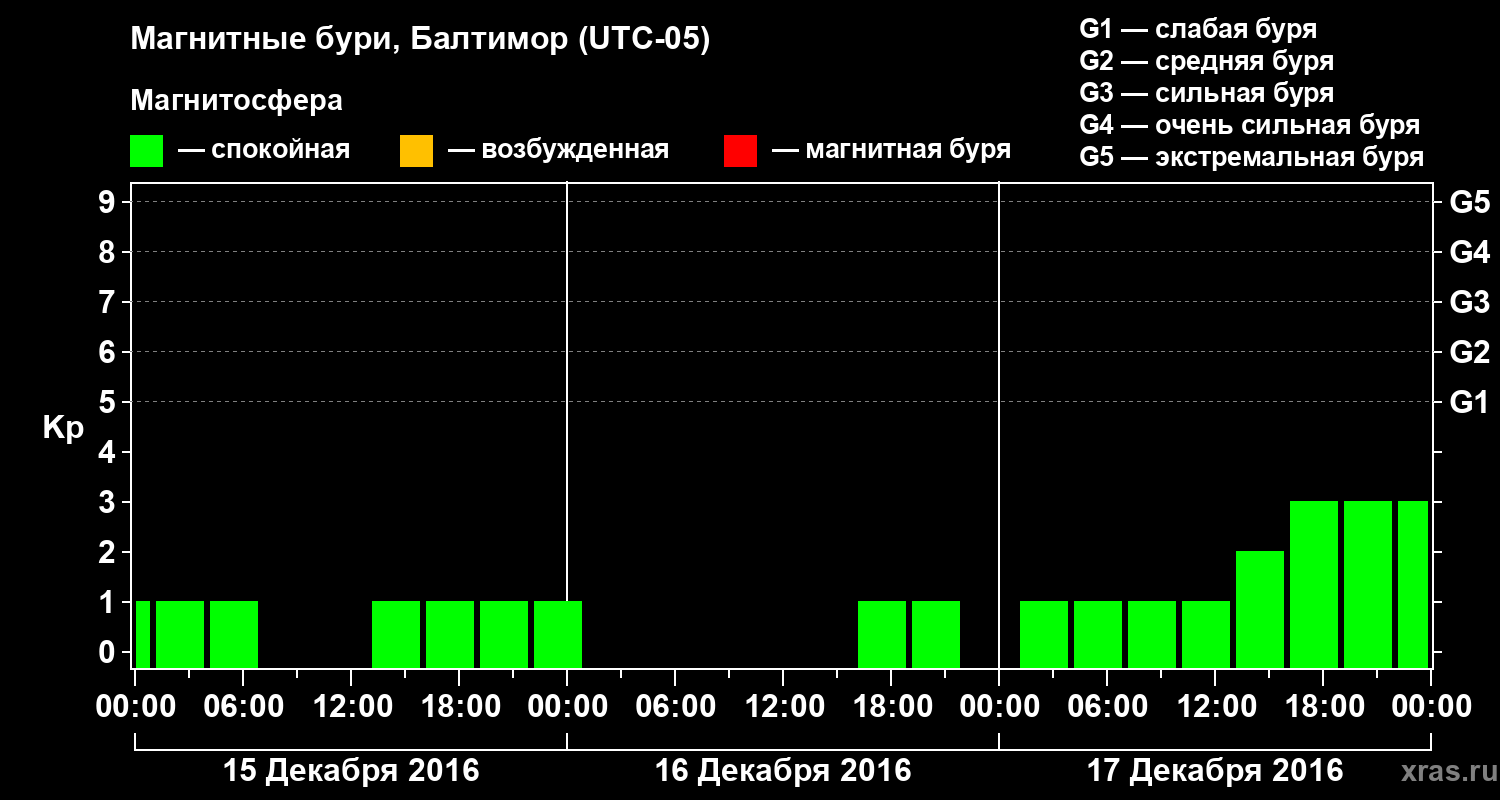Click the orange возбужденная legend swatch
1500x800 pixels.
pos(416,151)
